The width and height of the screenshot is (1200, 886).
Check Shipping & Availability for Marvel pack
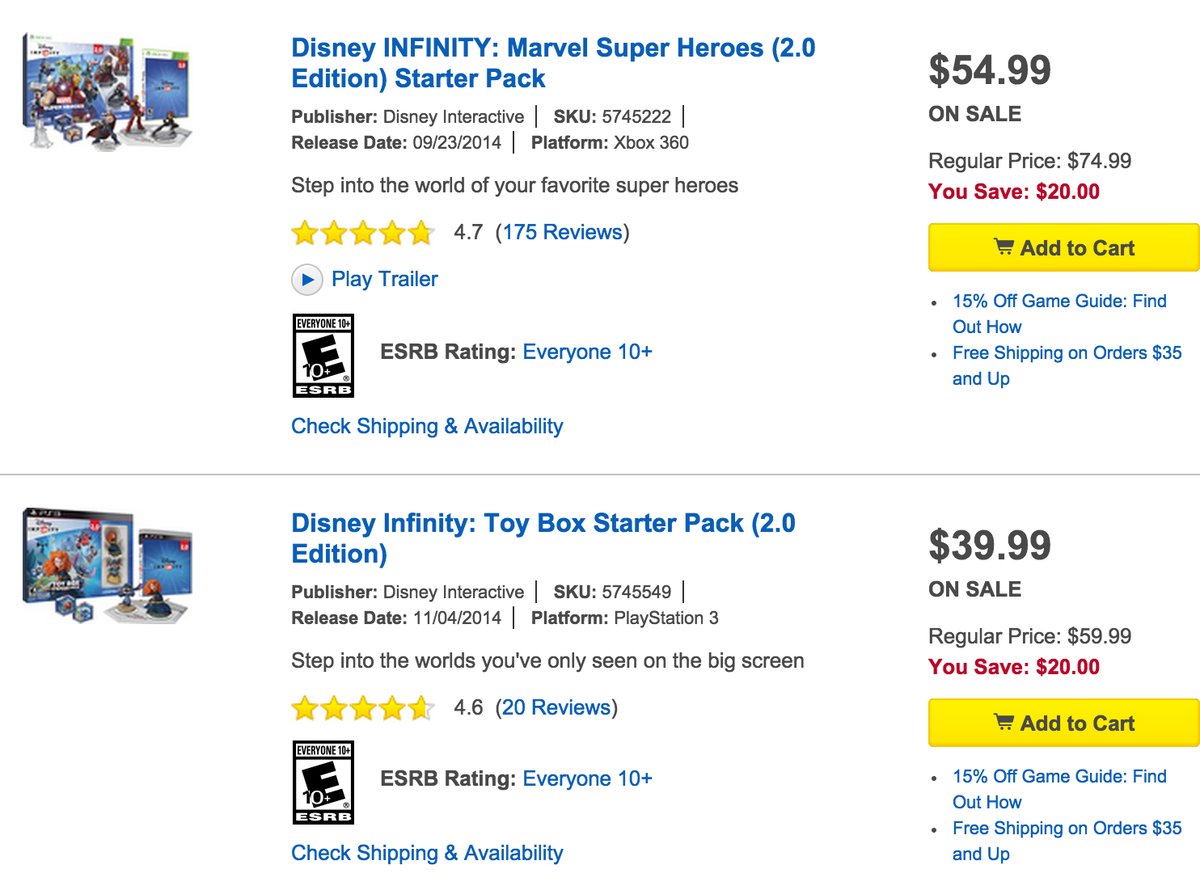[x=427, y=427]
